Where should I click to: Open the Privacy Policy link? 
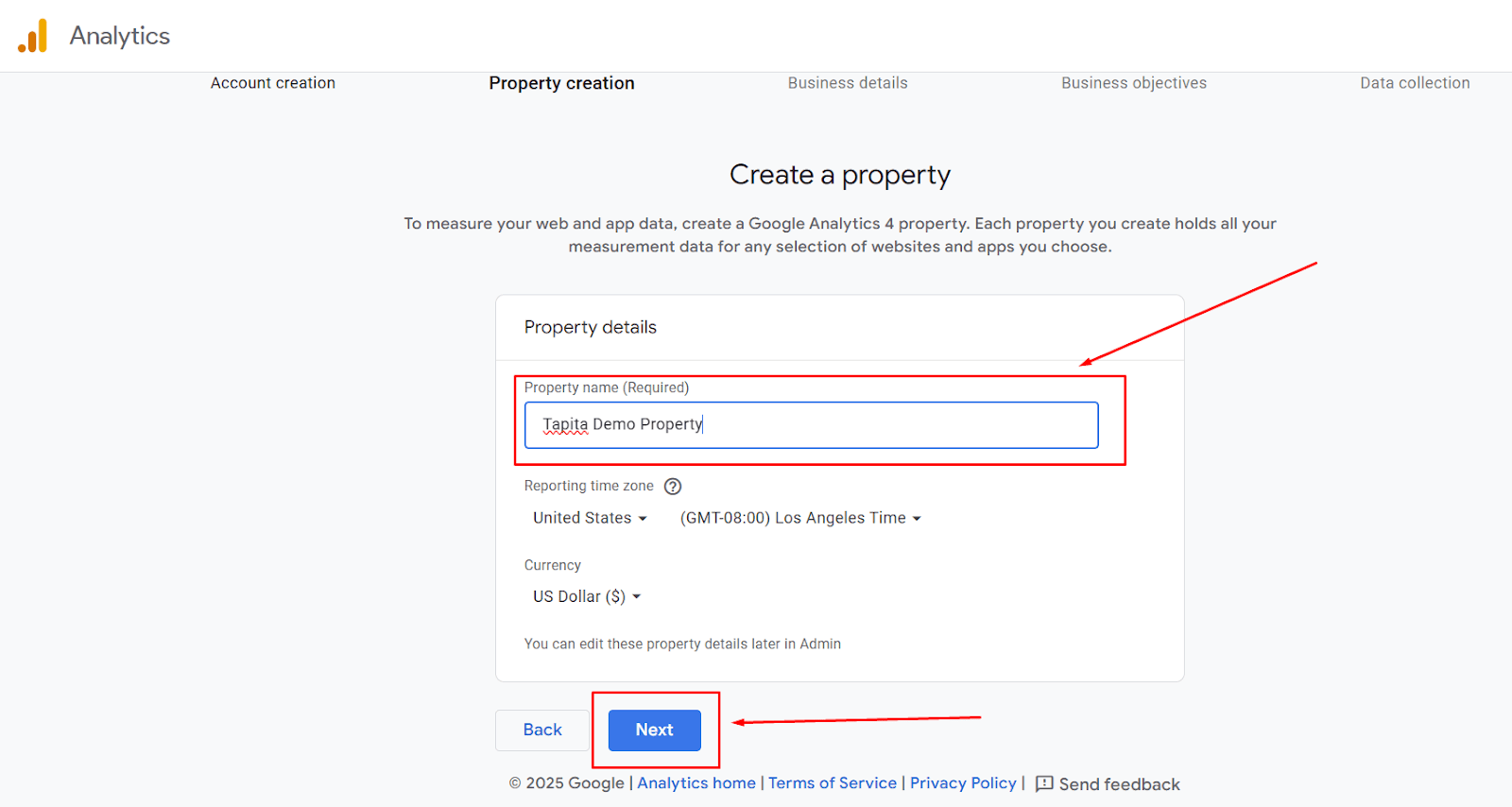click(963, 783)
